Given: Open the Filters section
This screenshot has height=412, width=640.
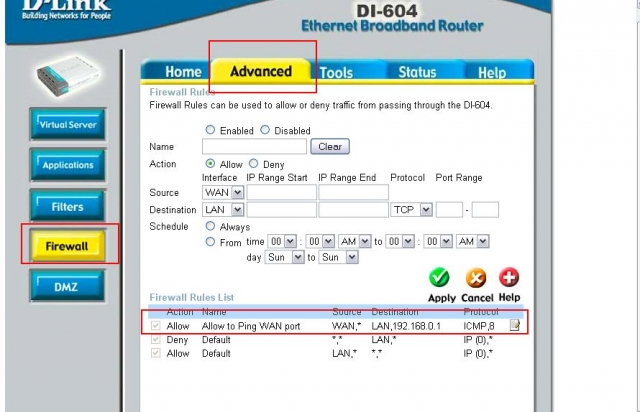Looking at the screenshot, I should click(x=67, y=206).
